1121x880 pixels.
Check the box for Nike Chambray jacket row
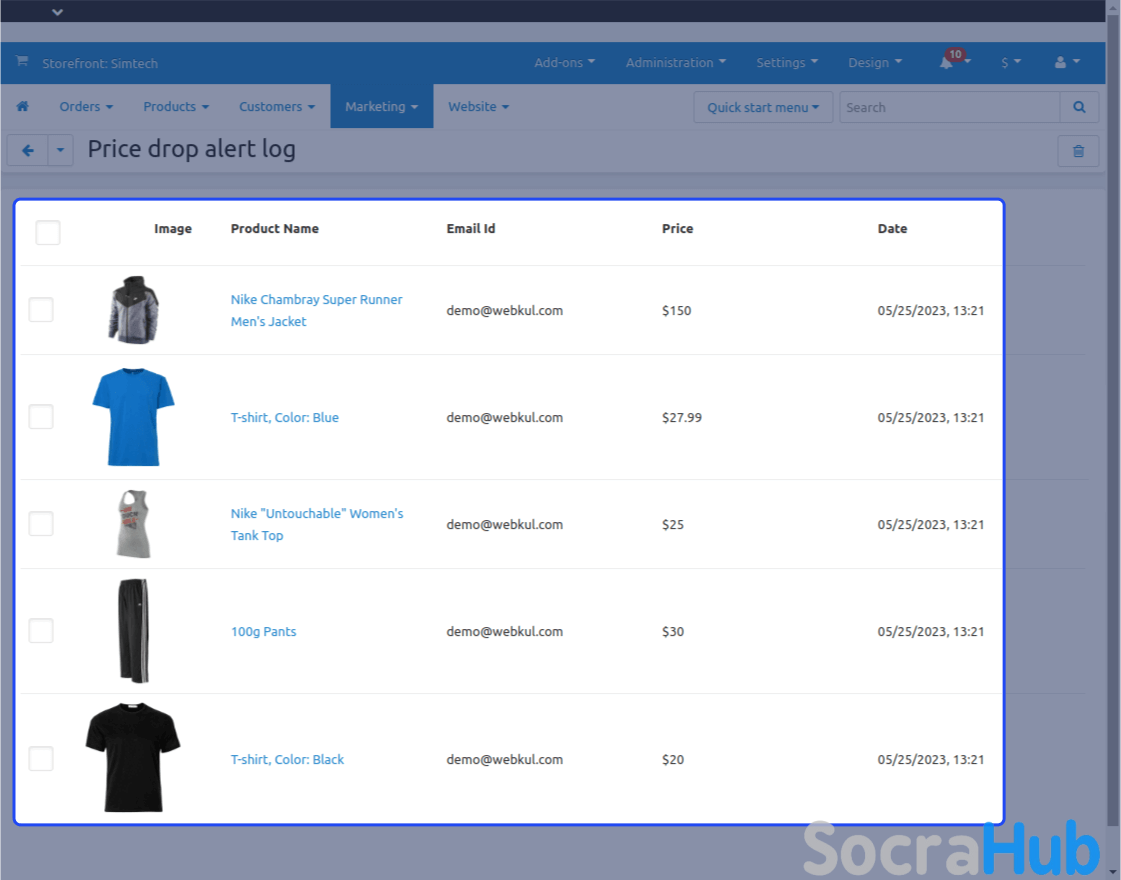pyautogui.click(x=41, y=310)
